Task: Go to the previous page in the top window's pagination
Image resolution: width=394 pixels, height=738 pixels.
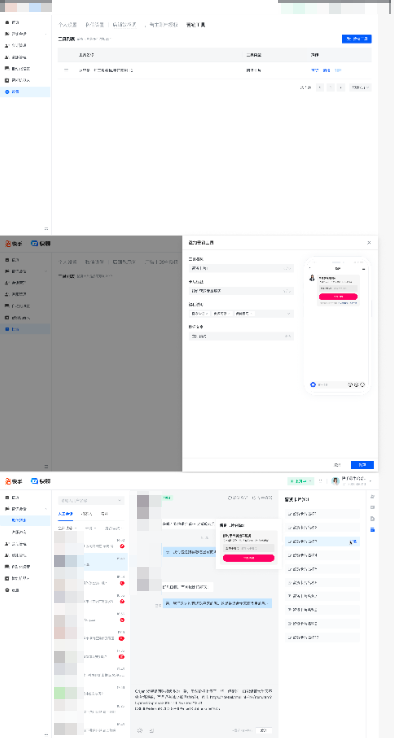Action: pyautogui.click(x=320, y=87)
